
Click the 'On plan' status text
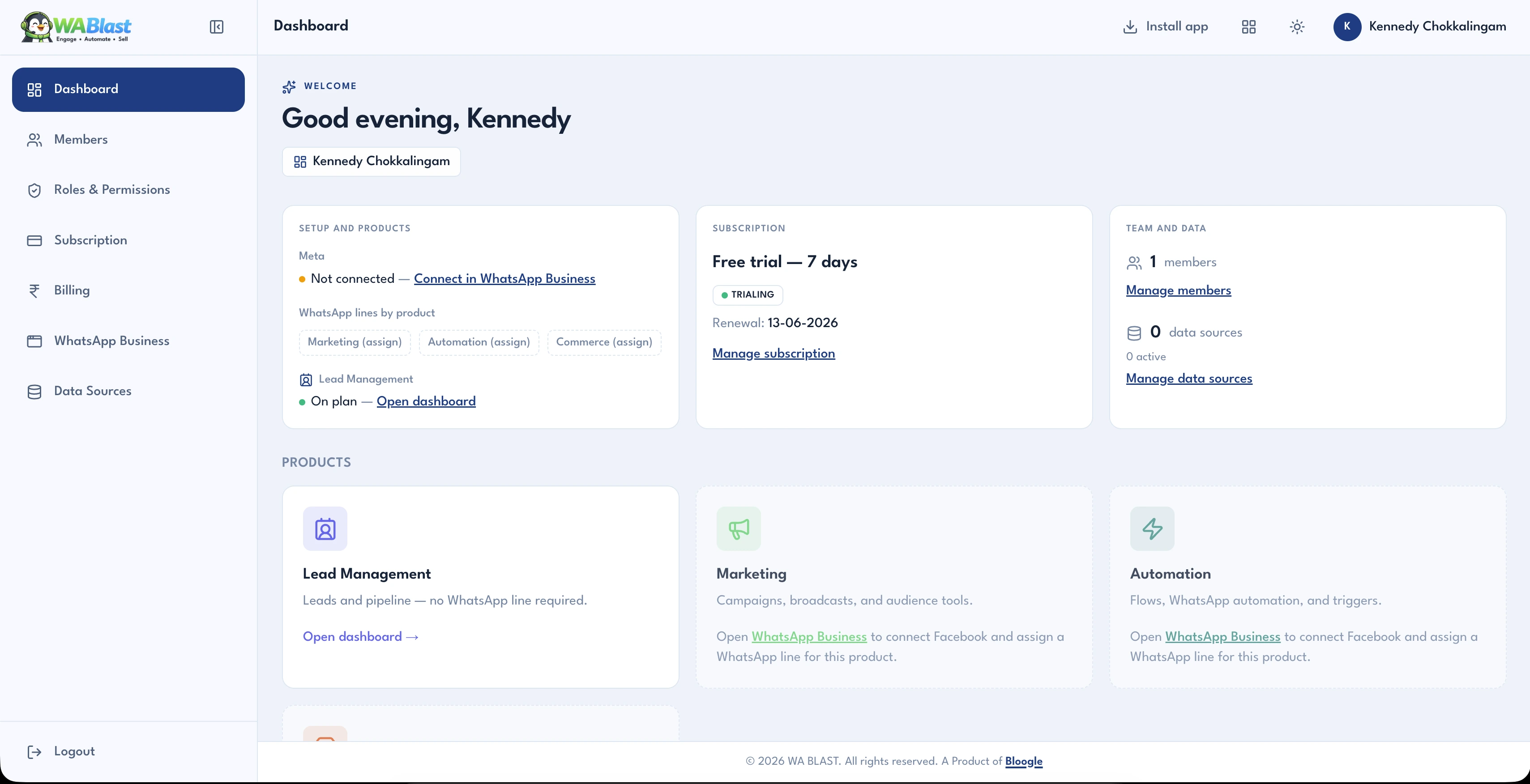(334, 401)
